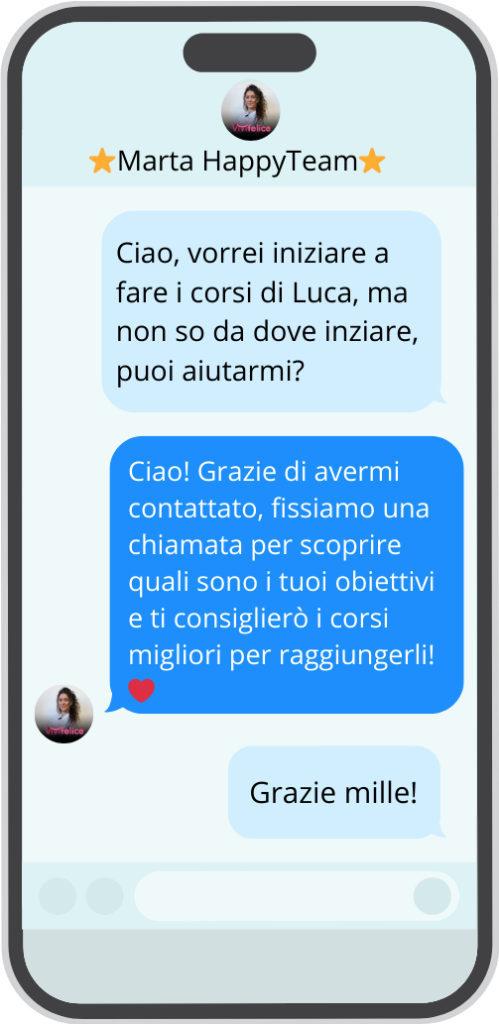Tap the second round button beside message field
Viewport: 499px width, 1024px height.
[x=105, y=896]
